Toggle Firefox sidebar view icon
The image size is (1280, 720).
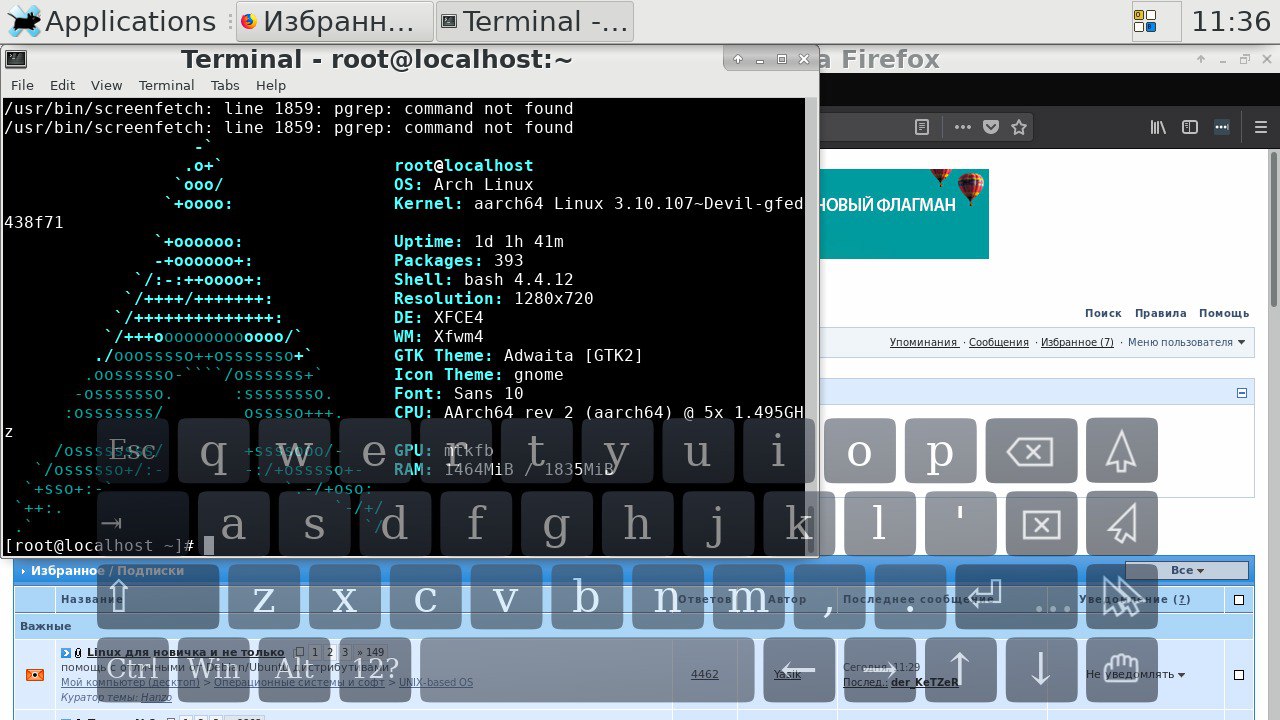(x=1190, y=127)
